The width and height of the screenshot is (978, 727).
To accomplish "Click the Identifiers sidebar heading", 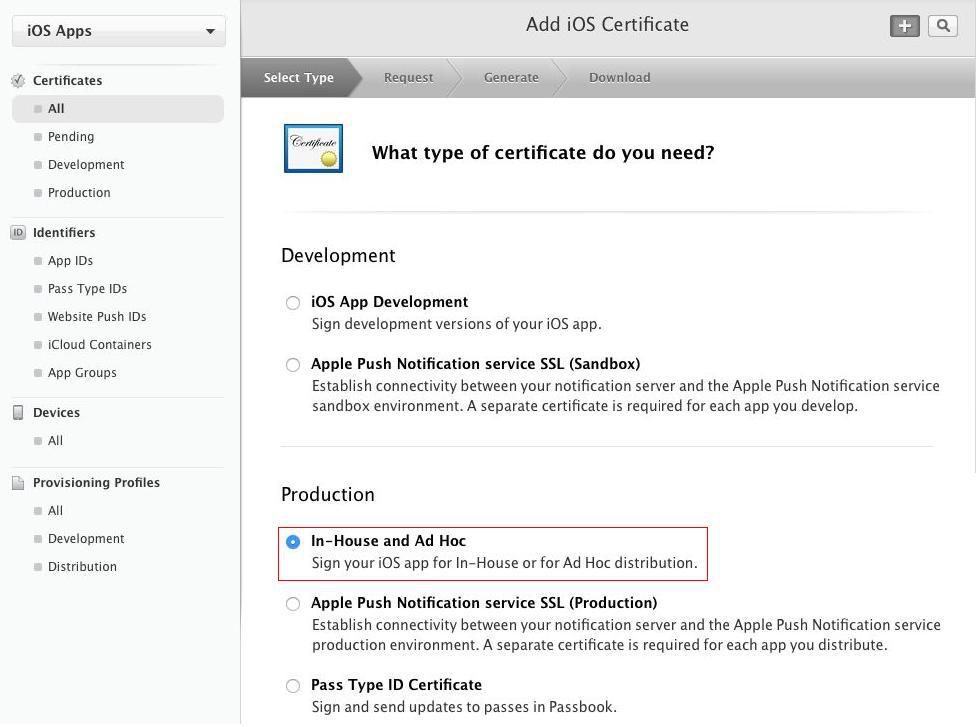I will pyautogui.click(x=64, y=233).
